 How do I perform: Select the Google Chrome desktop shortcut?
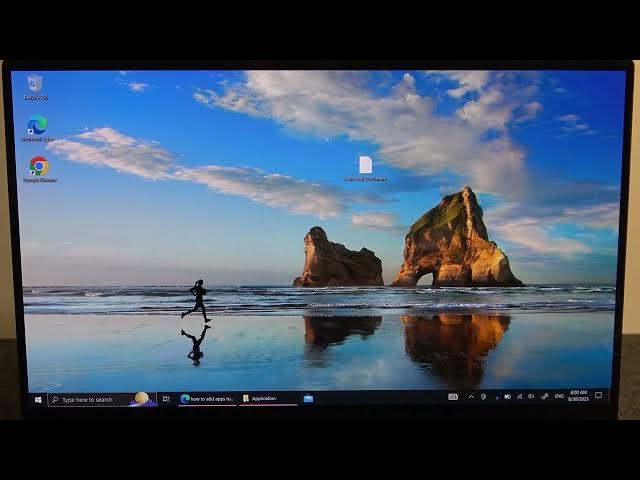(x=39, y=167)
